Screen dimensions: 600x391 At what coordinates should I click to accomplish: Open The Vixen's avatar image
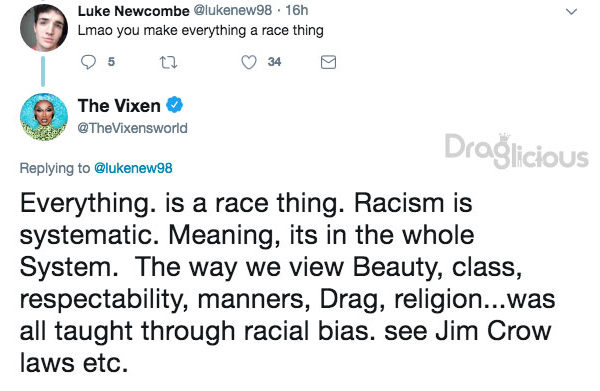click(44, 117)
